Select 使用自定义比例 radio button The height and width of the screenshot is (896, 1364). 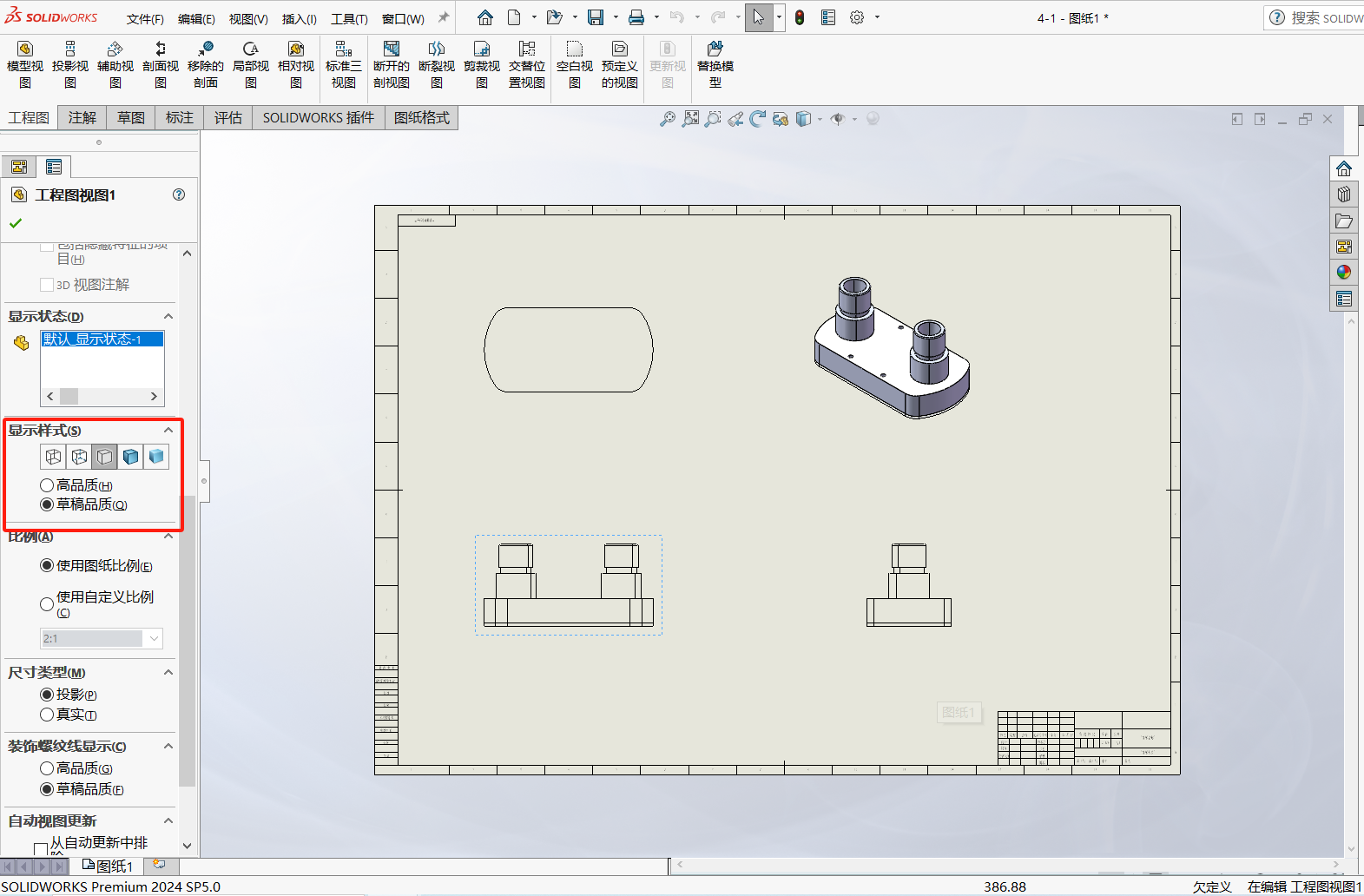coord(47,603)
